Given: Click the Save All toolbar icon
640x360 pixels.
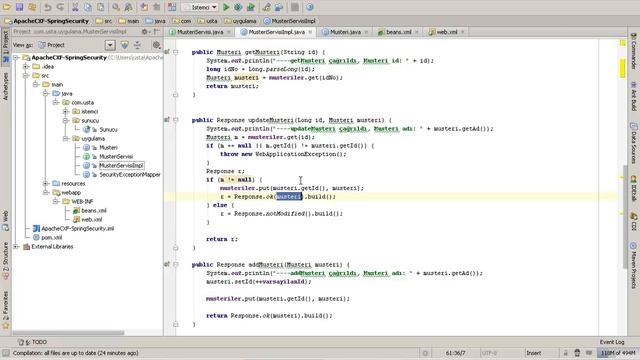Looking at the screenshot, I should point(19,7).
